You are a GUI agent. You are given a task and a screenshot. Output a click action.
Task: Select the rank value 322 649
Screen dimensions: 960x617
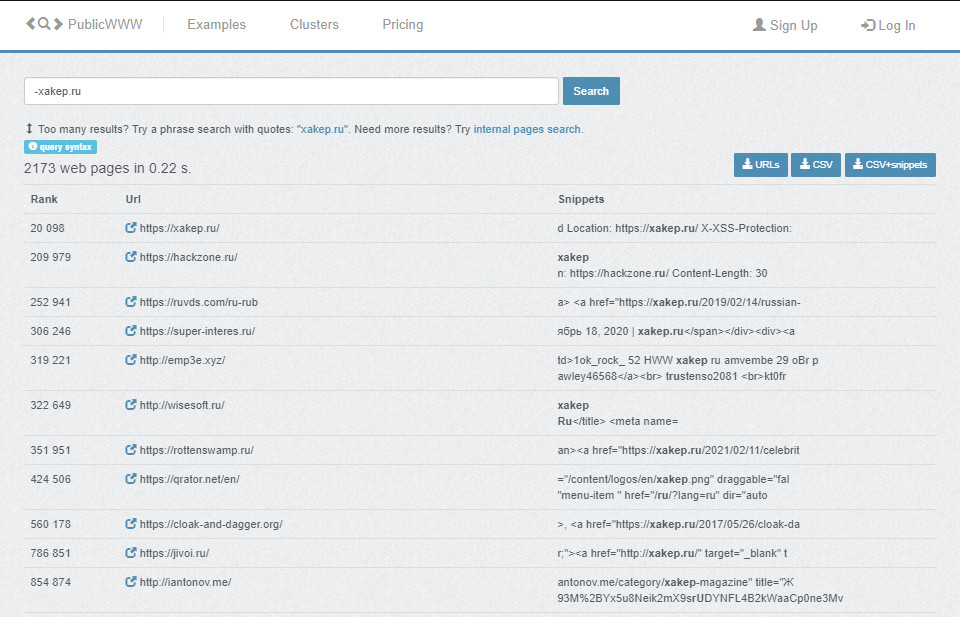click(50, 405)
